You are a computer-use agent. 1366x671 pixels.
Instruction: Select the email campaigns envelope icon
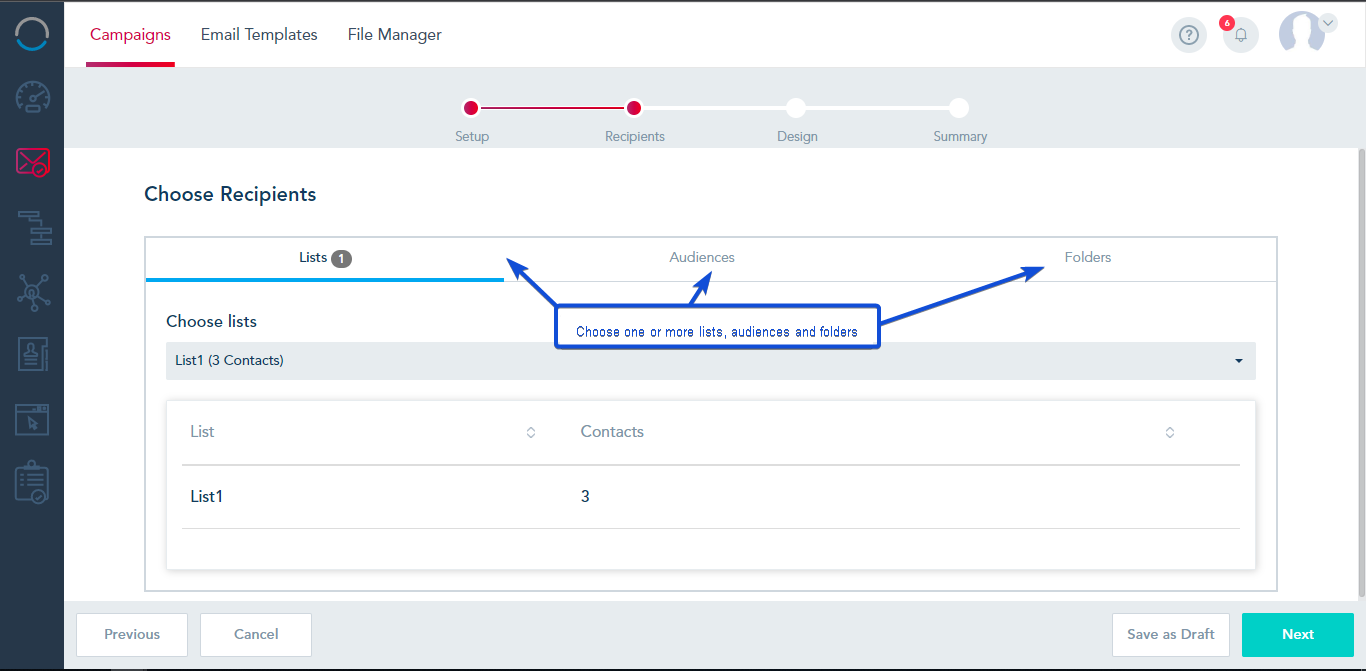click(x=32, y=161)
